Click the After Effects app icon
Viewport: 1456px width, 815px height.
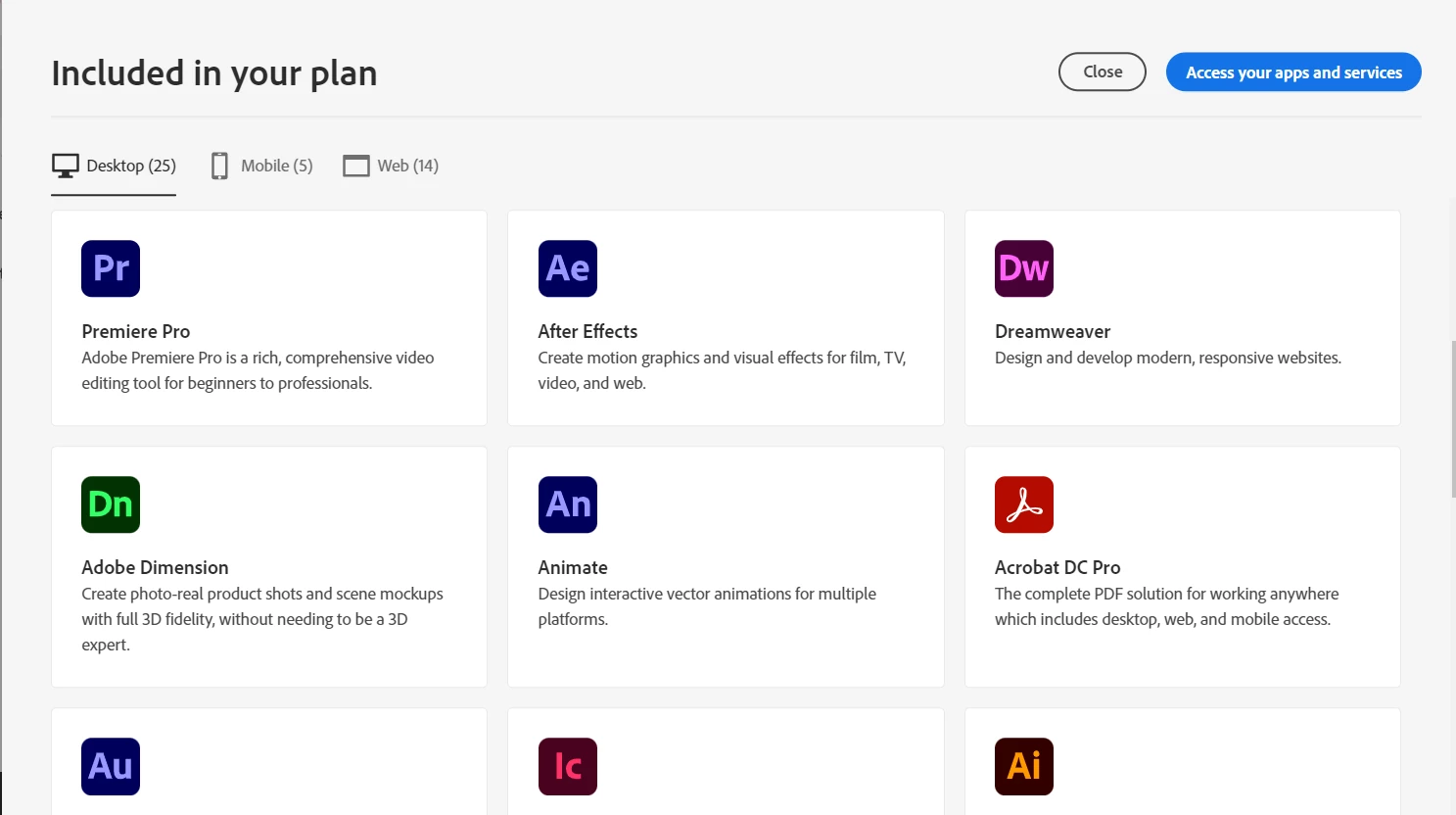pyautogui.click(x=568, y=268)
